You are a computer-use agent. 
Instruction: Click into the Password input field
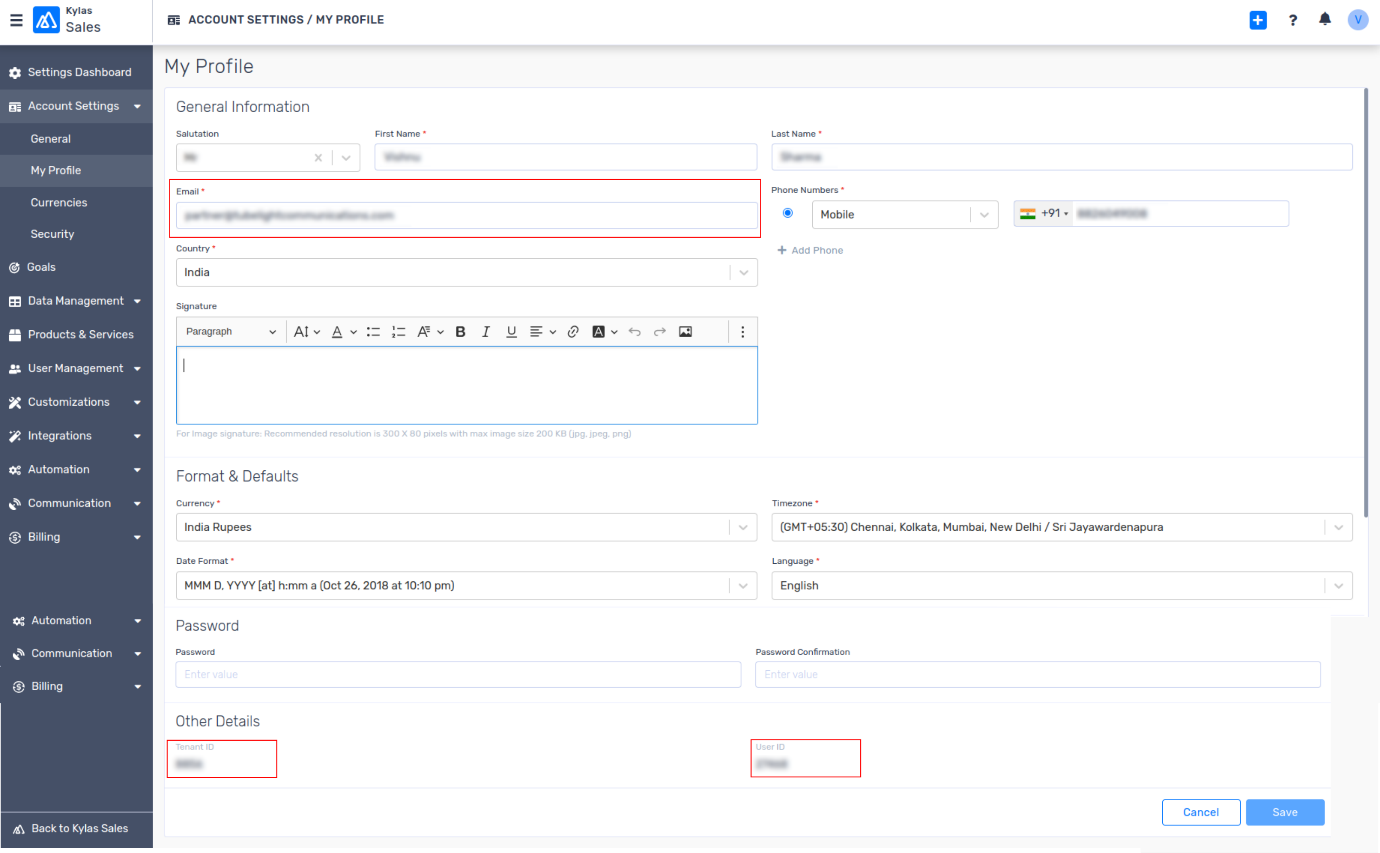[458, 675]
